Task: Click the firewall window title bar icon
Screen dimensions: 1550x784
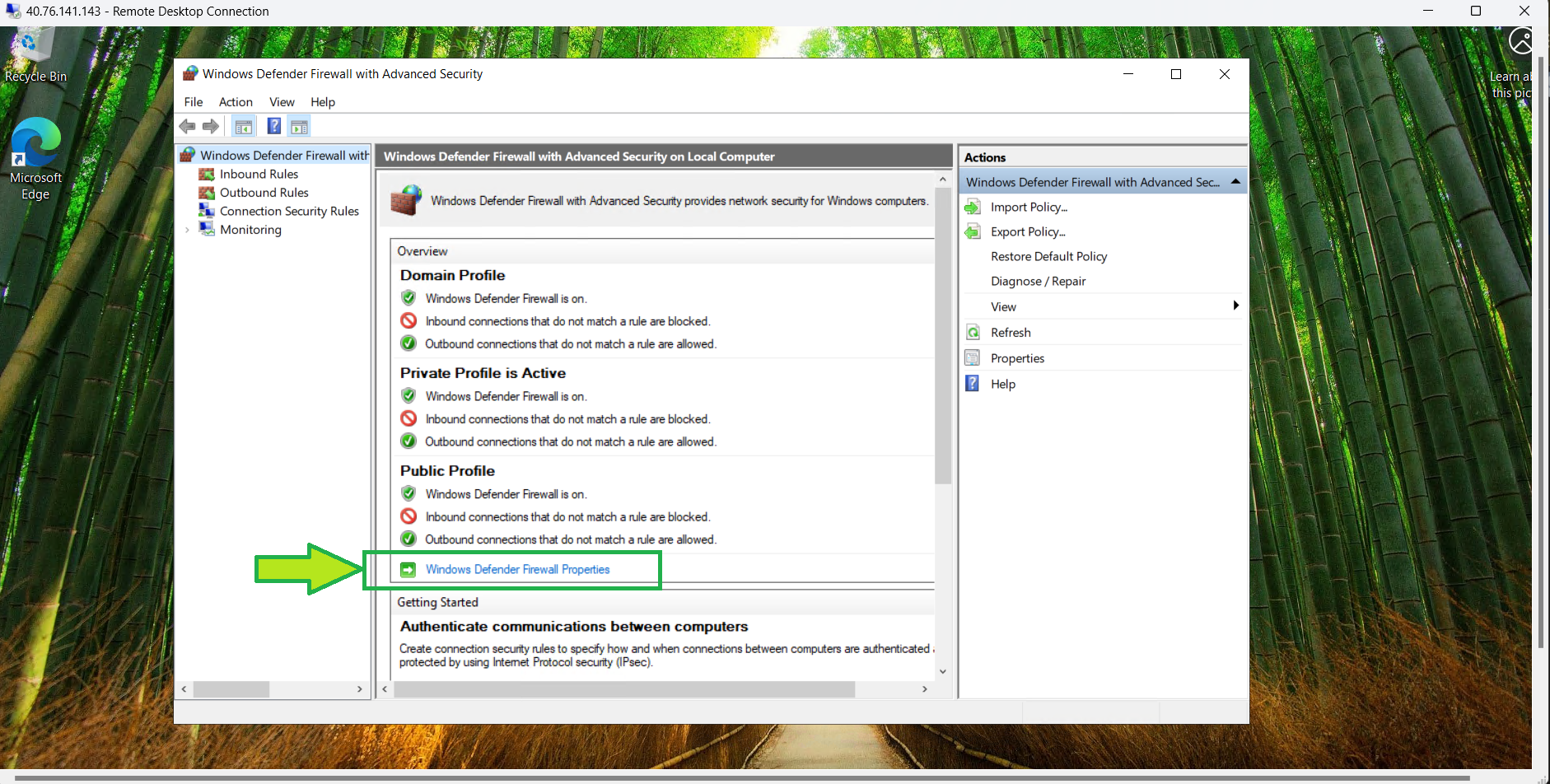Action: [190, 73]
